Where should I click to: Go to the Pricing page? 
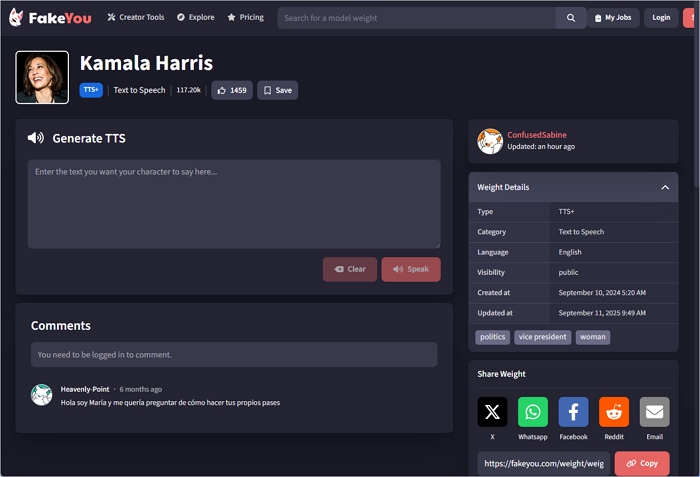click(246, 17)
